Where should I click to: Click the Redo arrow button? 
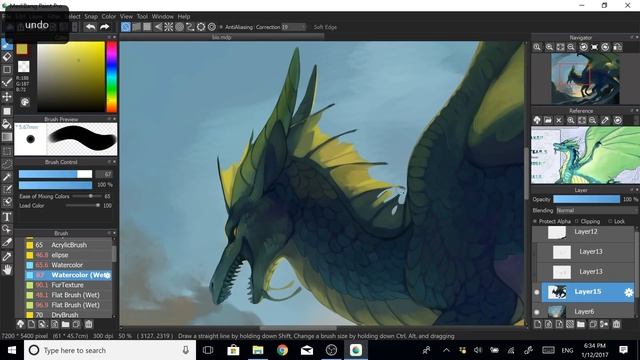(105, 27)
